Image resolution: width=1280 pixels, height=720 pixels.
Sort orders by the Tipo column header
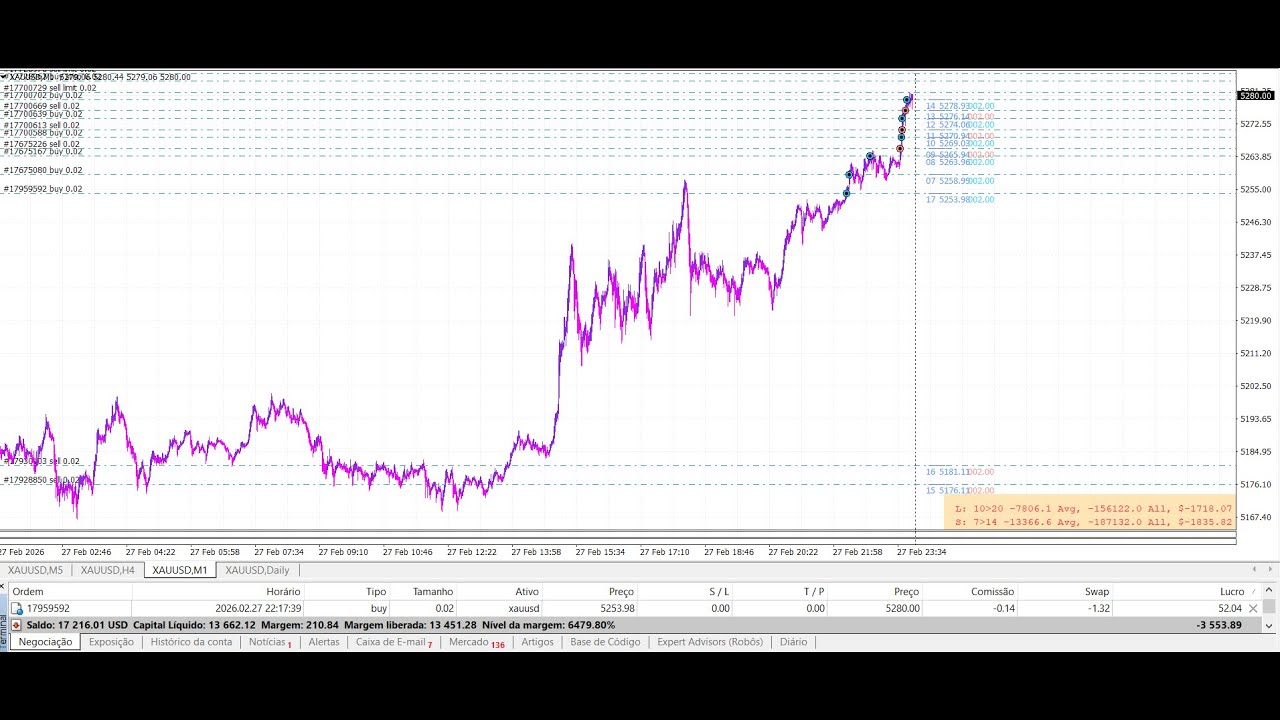[376, 592]
